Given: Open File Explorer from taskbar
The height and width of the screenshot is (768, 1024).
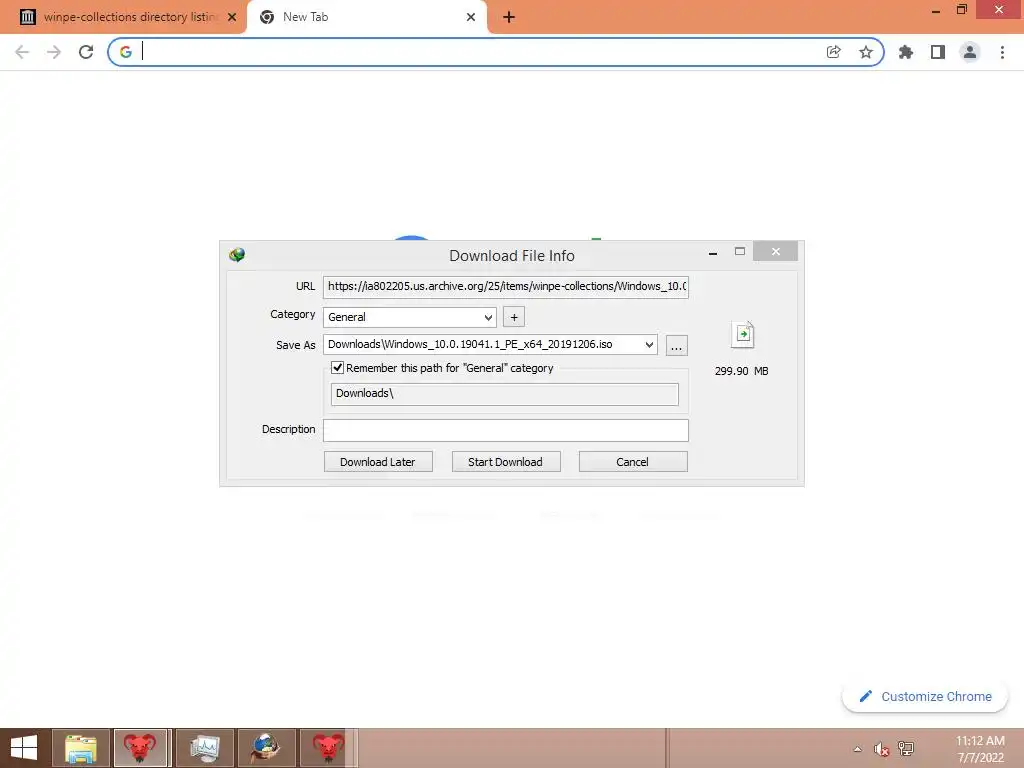Looking at the screenshot, I should 81,748.
